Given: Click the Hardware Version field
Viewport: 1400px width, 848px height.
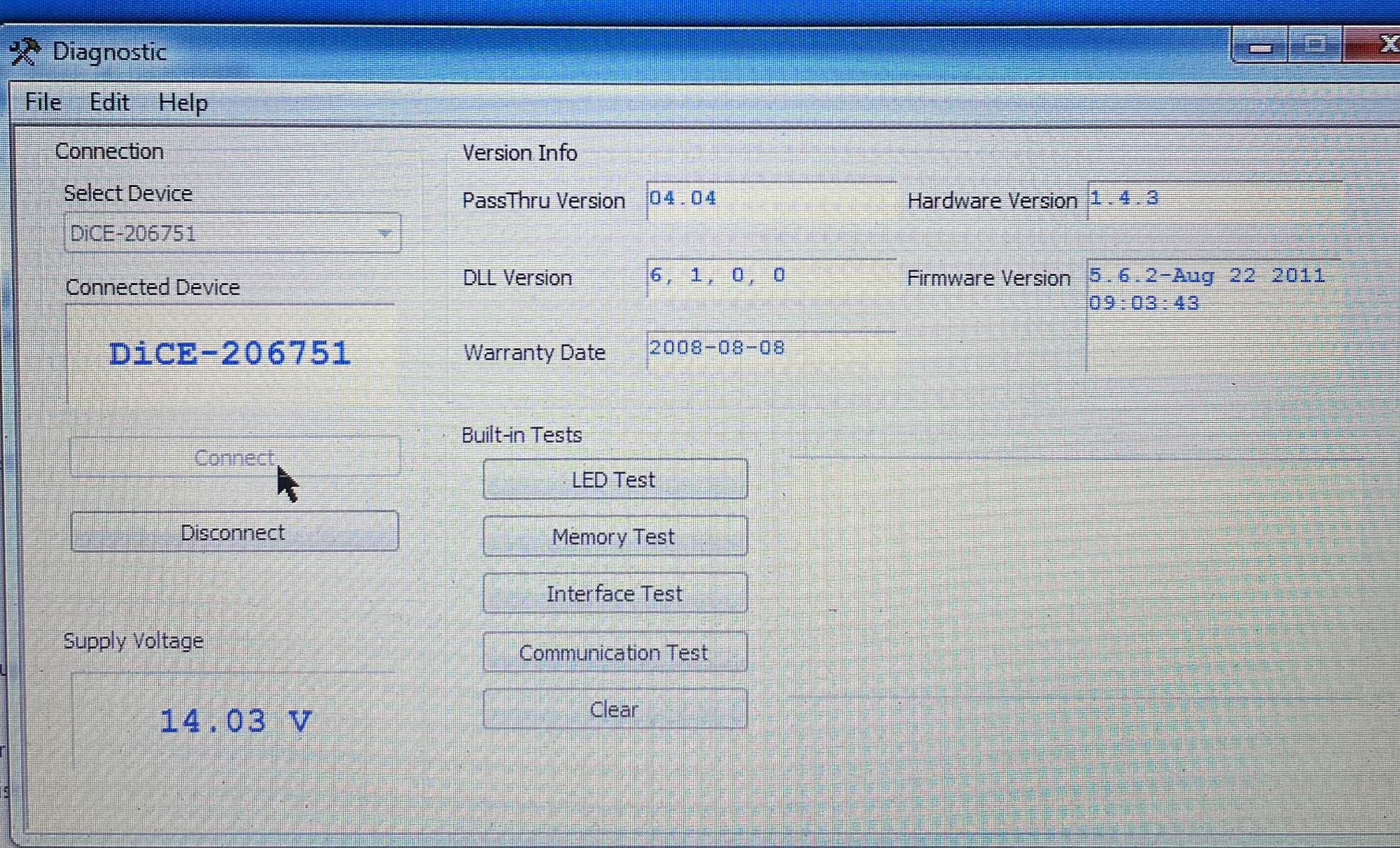Looking at the screenshot, I should point(1214,200).
